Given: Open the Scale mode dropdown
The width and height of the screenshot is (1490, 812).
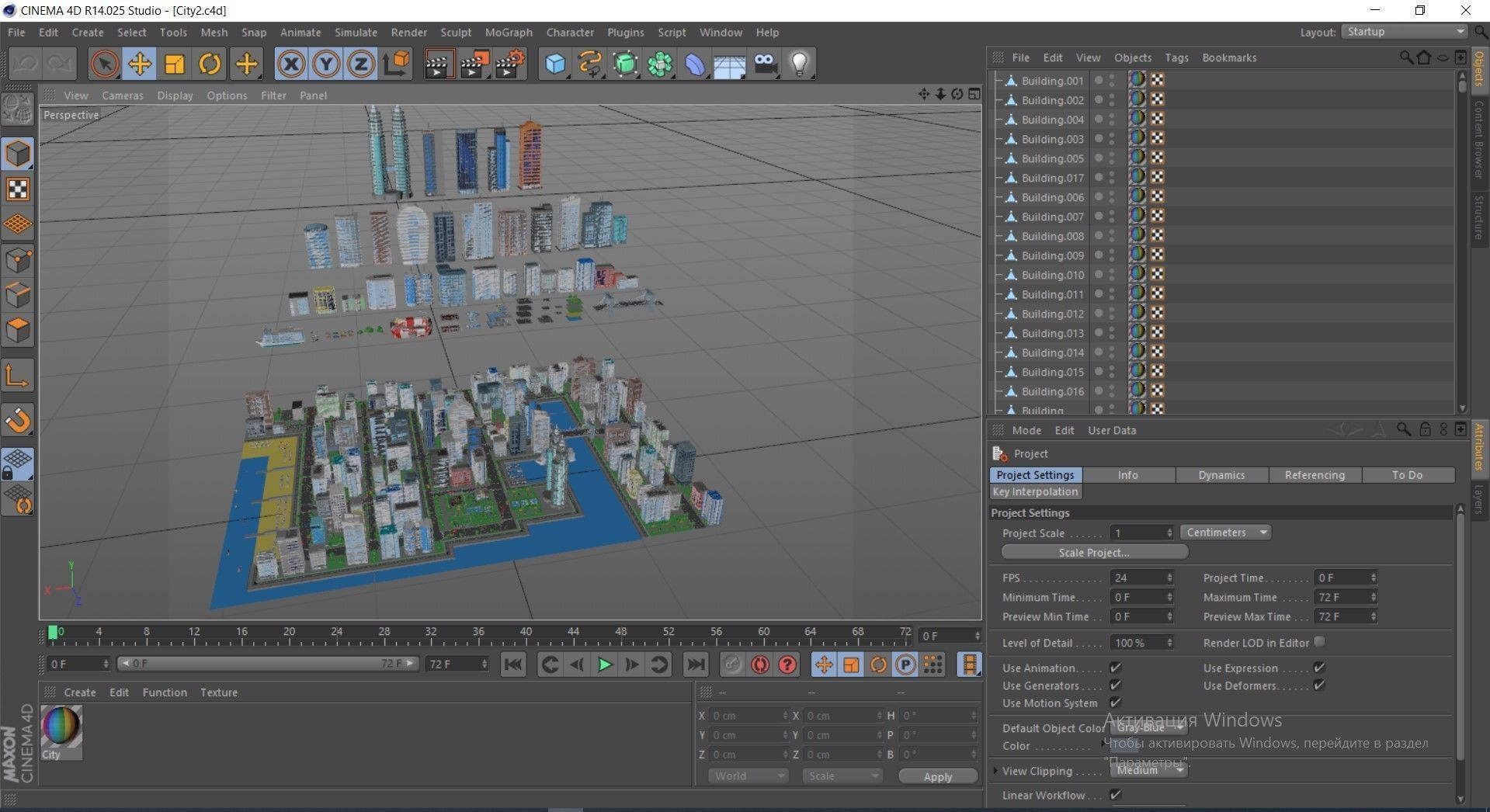Looking at the screenshot, I should [x=842, y=776].
